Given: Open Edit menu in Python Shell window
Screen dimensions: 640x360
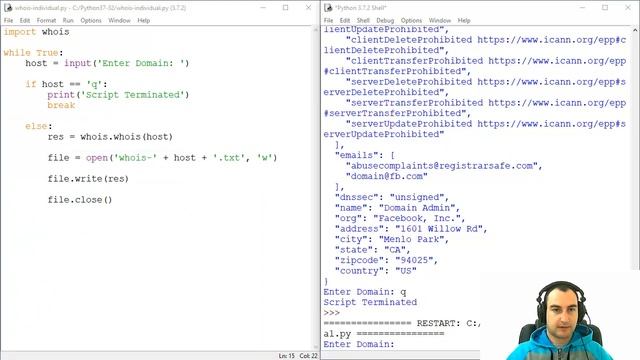Looking at the screenshot, I should click(345, 20).
